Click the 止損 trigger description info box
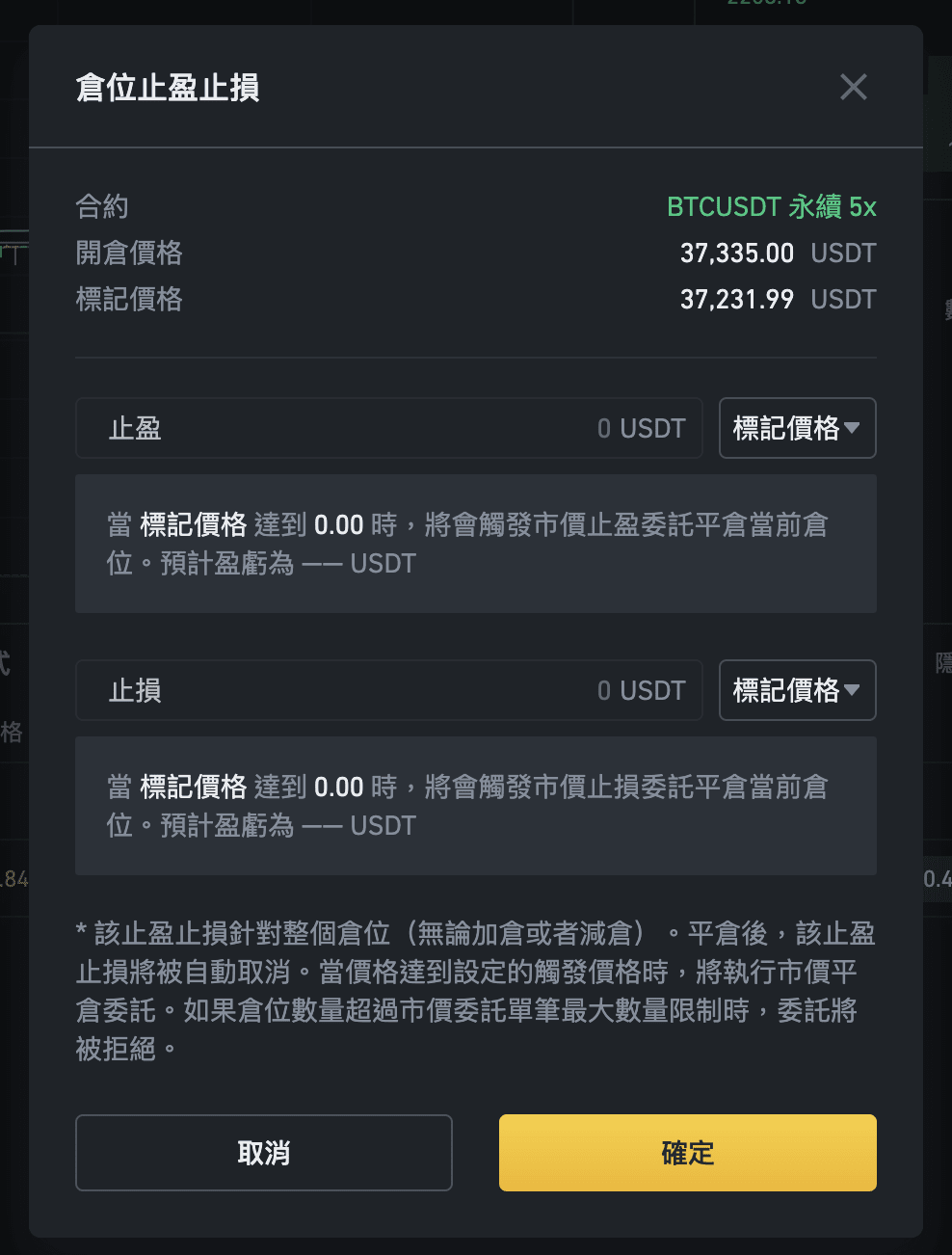 (476, 806)
